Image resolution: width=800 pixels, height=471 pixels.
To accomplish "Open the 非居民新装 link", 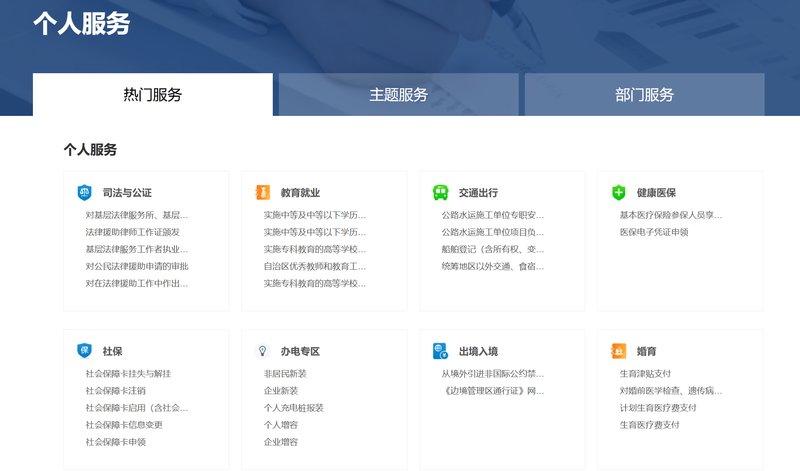I will 285,374.
